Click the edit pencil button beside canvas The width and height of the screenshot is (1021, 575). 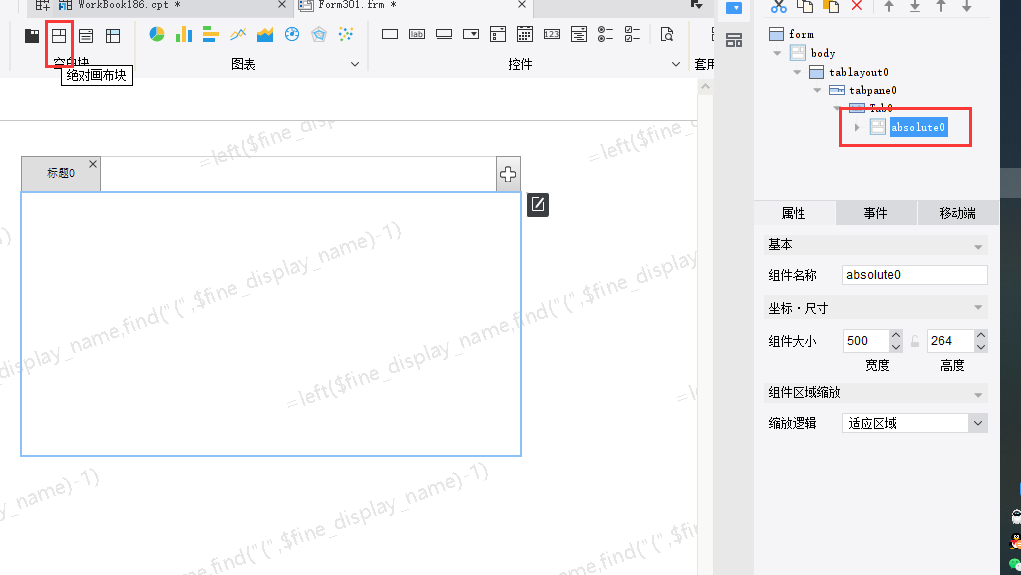538,204
